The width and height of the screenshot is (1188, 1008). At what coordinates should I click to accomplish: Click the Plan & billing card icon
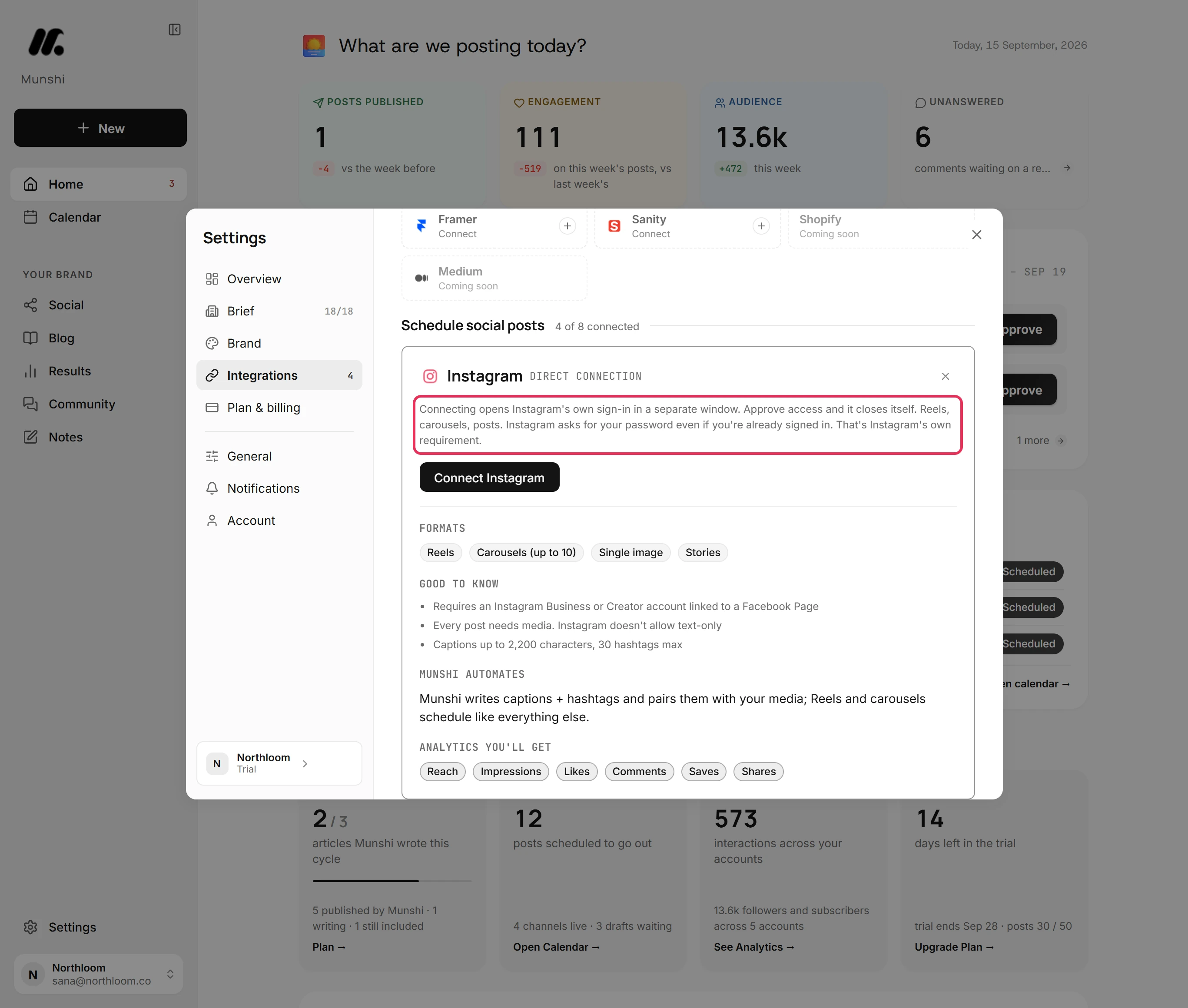tap(212, 408)
